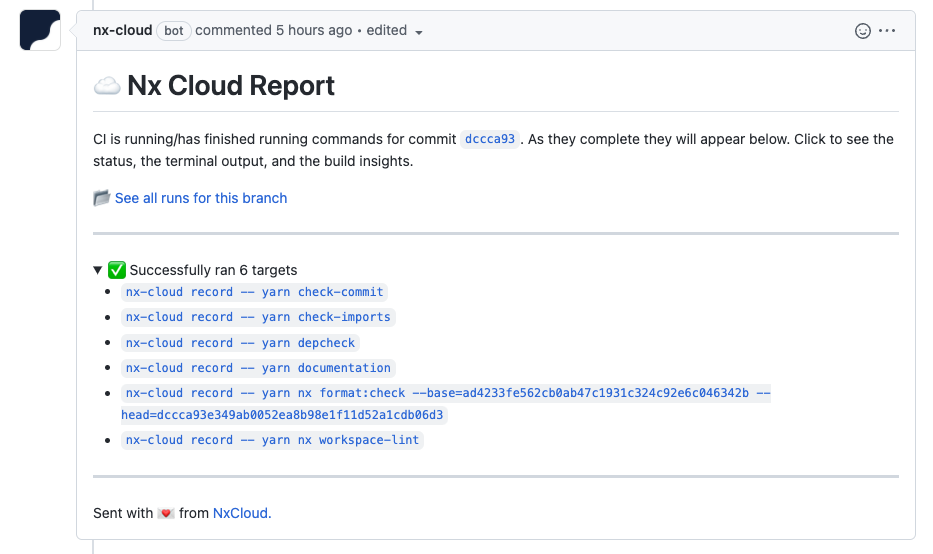Collapse the Successfully ran 6 targets section
The width and height of the screenshot is (933, 554).
tap(98, 270)
